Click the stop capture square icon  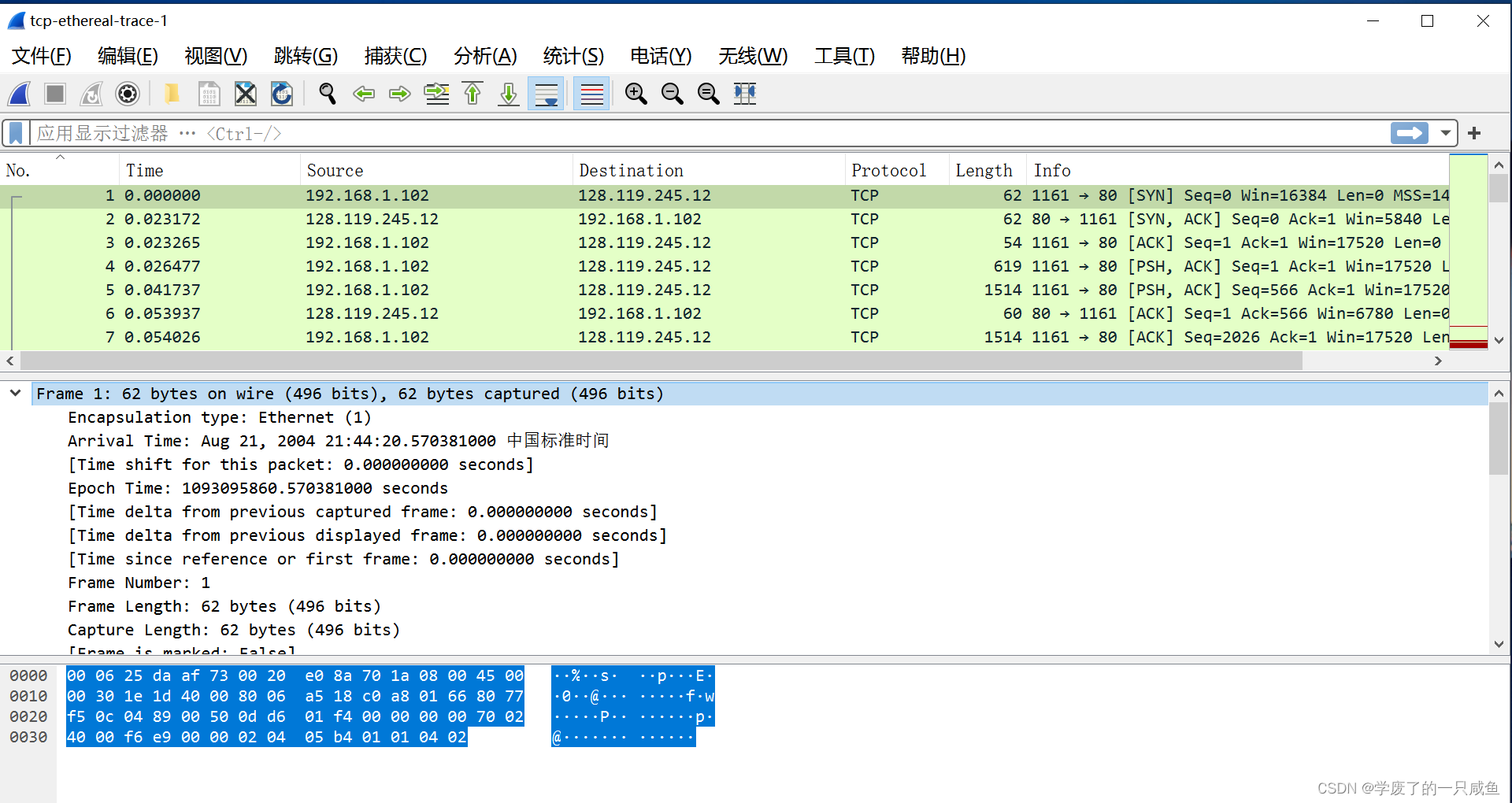click(55, 94)
